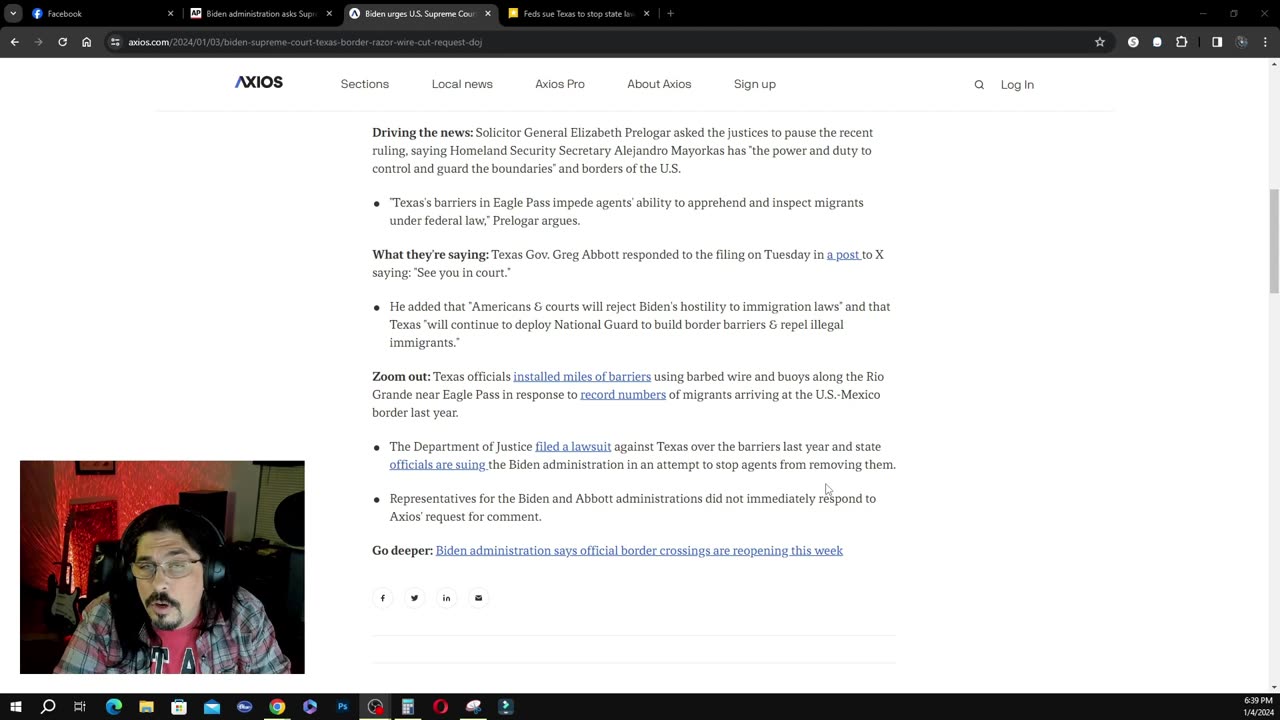Open a new browser tab
Image resolution: width=1280 pixels, height=720 pixels.
click(670, 14)
